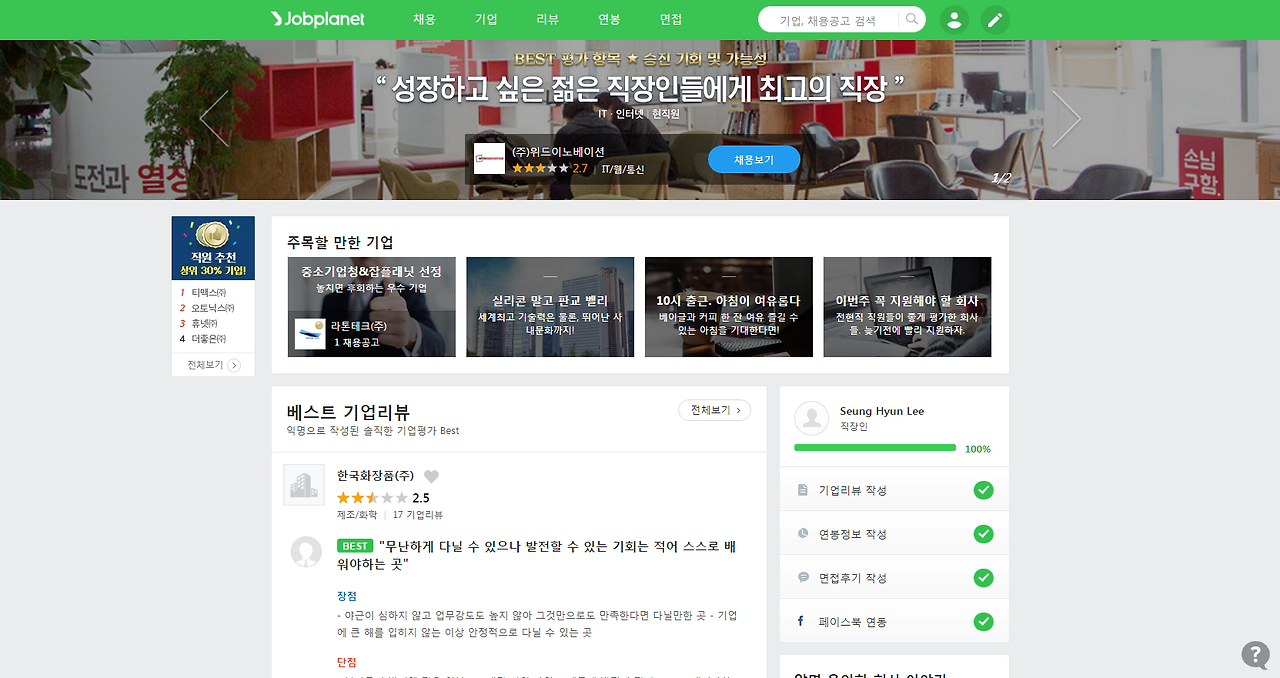Click the Facebook icon beside 페이스북 연동

pyautogui.click(x=800, y=621)
